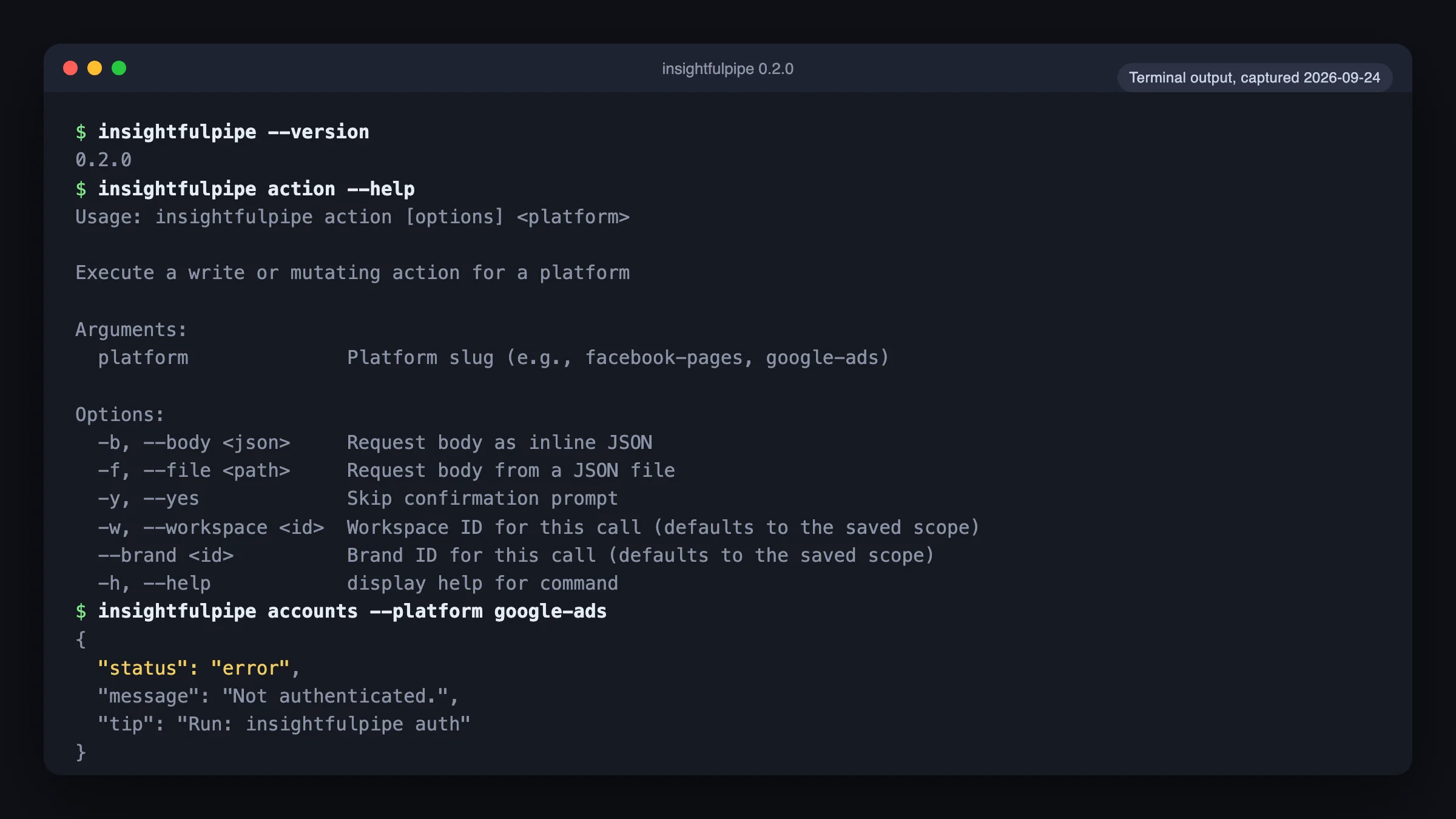Click 'Skip confirmation prompt' description

tap(482, 498)
